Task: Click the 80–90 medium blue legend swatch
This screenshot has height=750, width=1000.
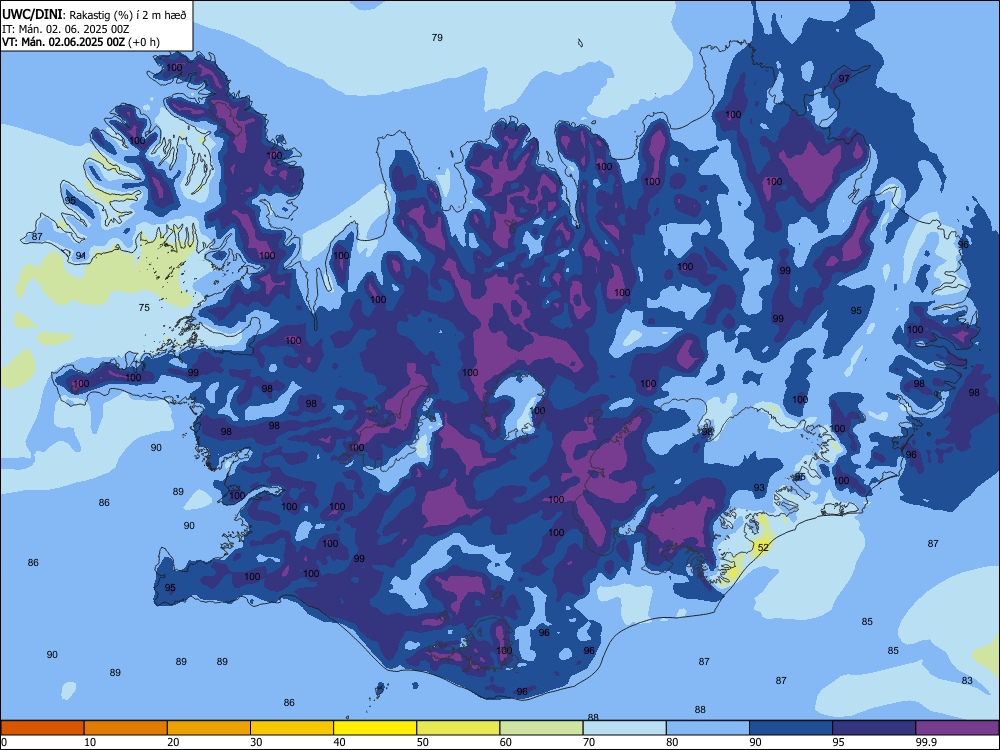Action: tap(707, 728)
